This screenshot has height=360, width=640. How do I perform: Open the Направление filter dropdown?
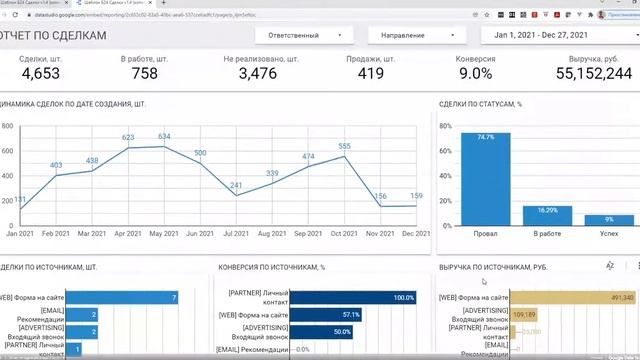[417, 36]
